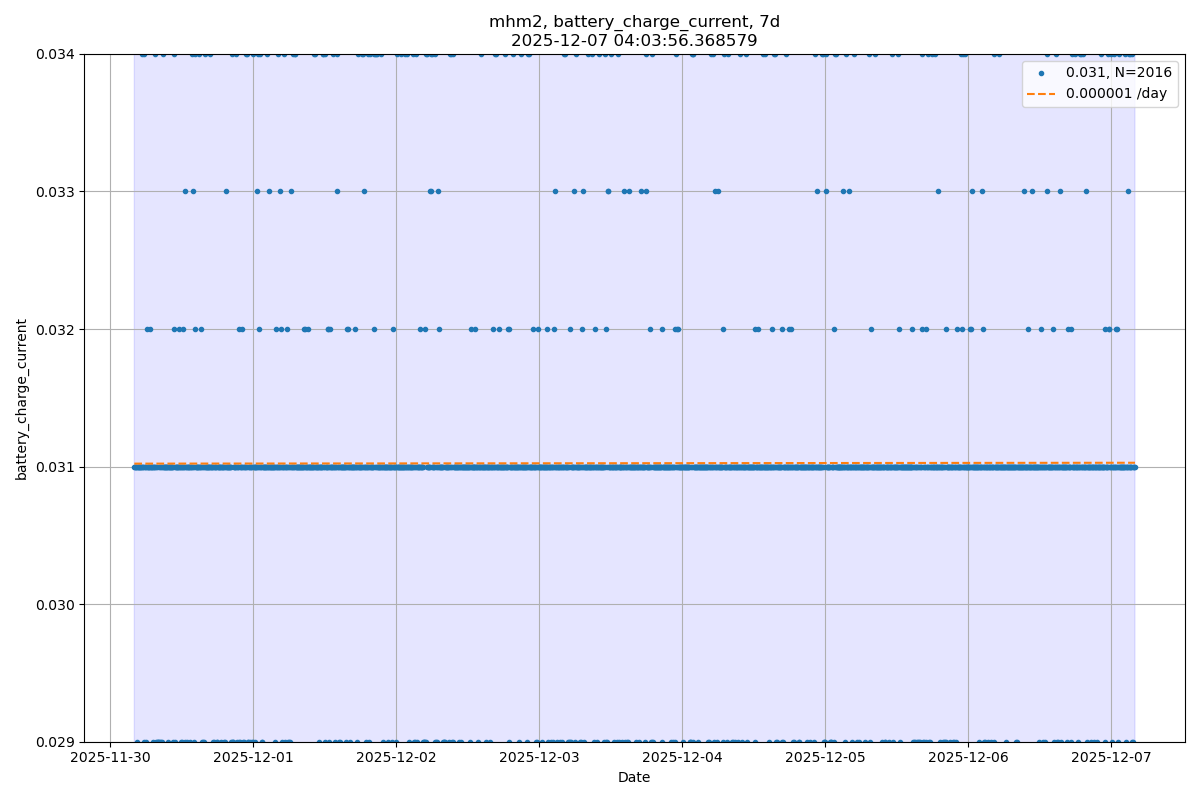
Task: Click the 2025-12-01 x-axis tick label
Action: [x=253, y=758]
